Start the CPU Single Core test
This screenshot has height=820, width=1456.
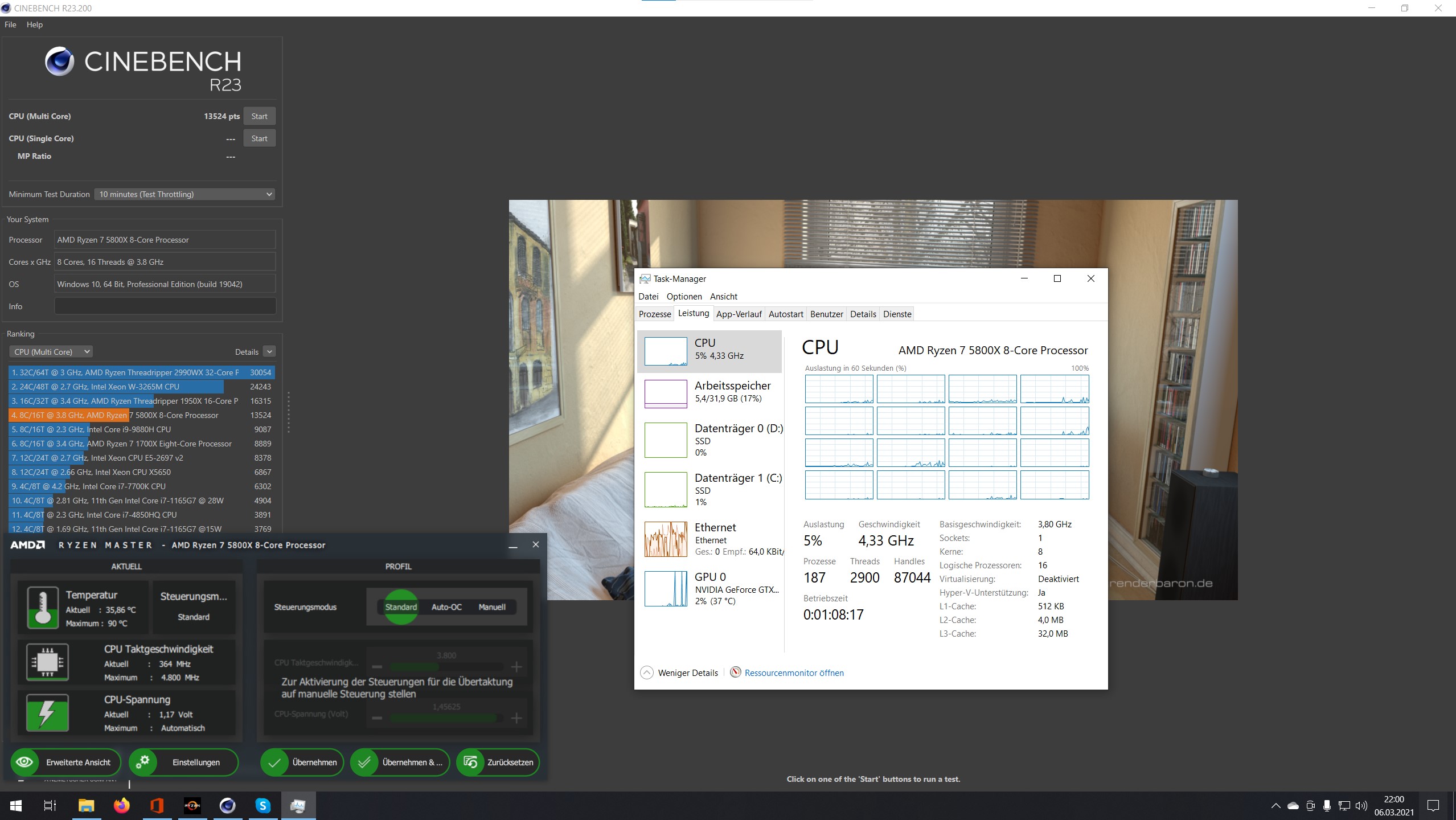(x=259, y=138)
